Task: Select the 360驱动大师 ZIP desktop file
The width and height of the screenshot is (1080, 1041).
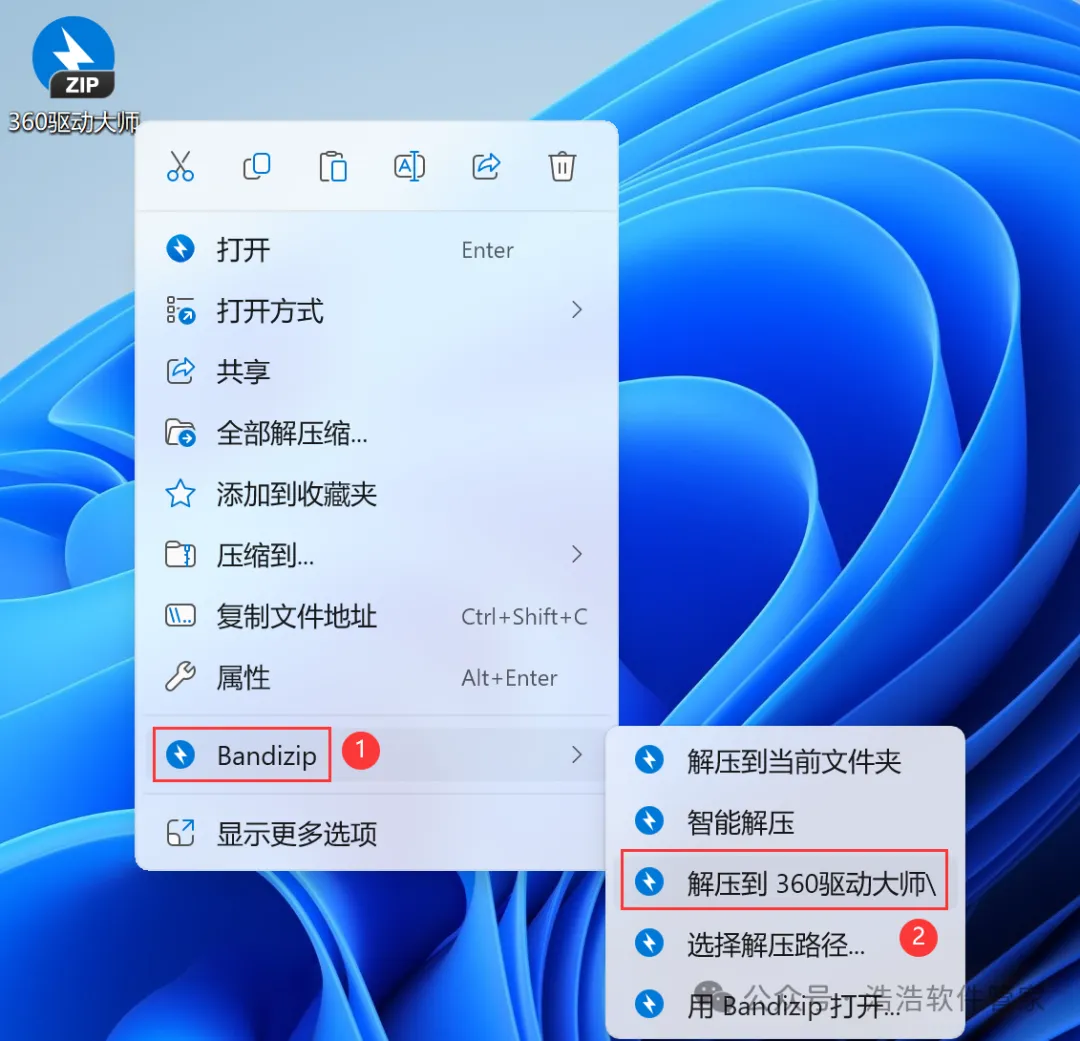Action: tap(73, 74)
